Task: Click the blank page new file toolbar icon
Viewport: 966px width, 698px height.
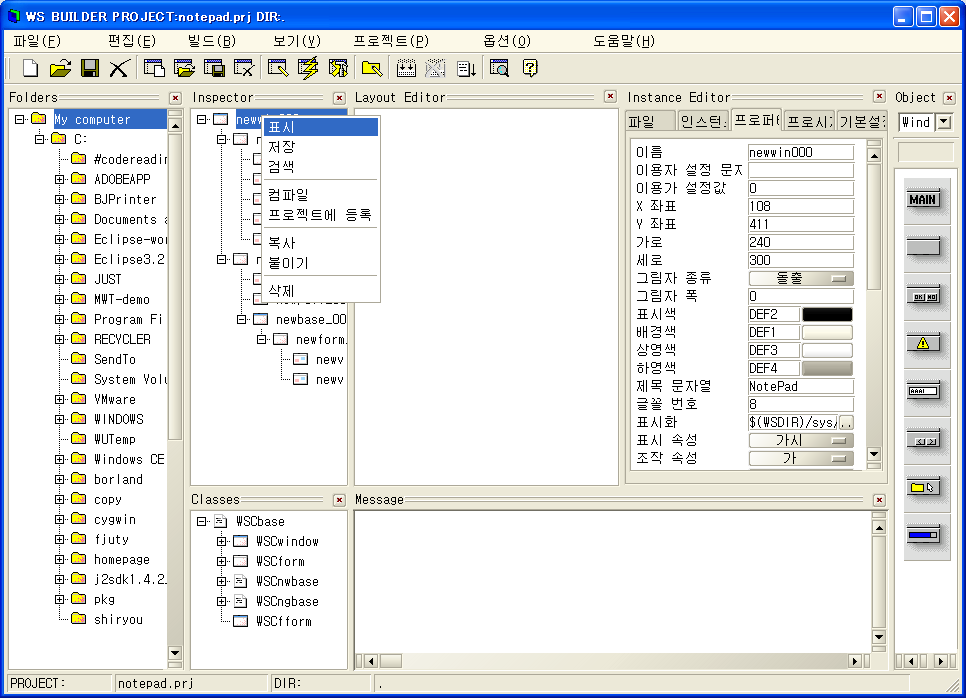Action: pyautogui.click(x=30, y=68)
